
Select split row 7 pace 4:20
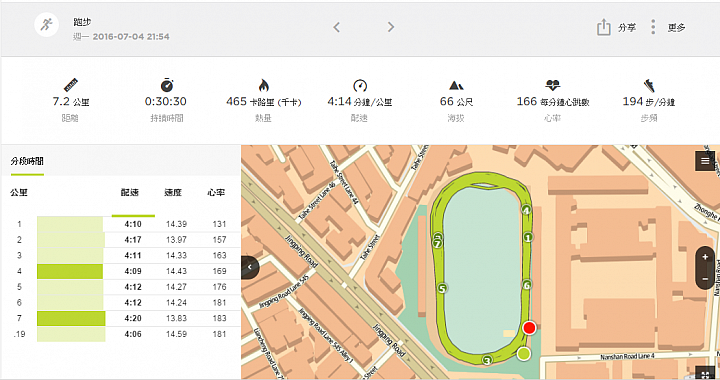[x=133, y=318]
